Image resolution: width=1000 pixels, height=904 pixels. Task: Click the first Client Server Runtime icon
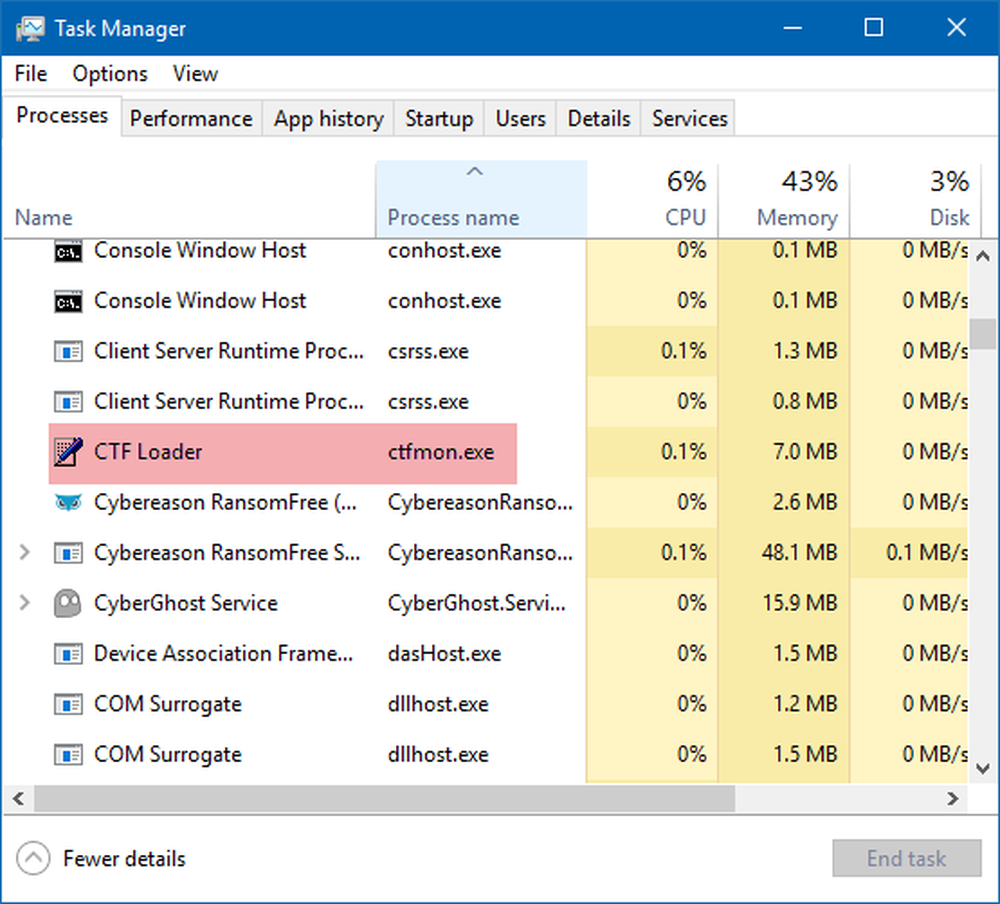click(67, 352)
